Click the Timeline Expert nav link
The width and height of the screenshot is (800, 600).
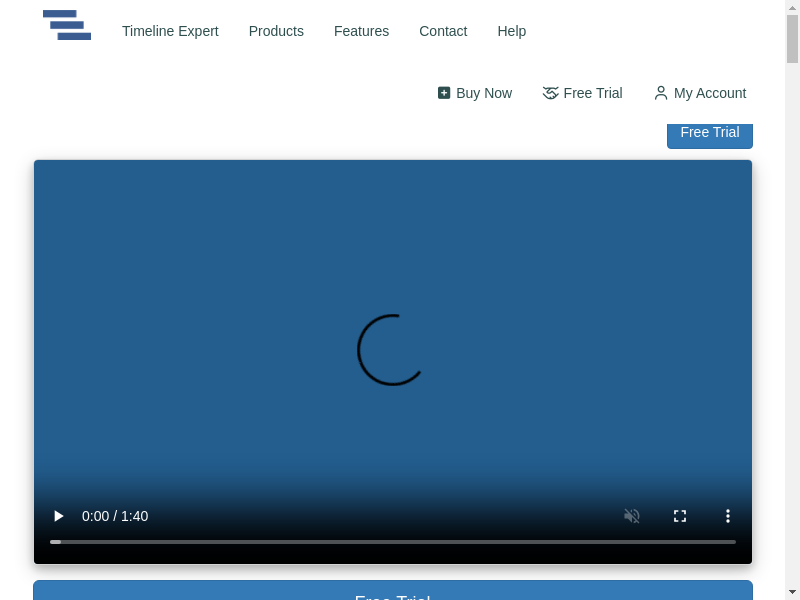(x=170, y=31)
